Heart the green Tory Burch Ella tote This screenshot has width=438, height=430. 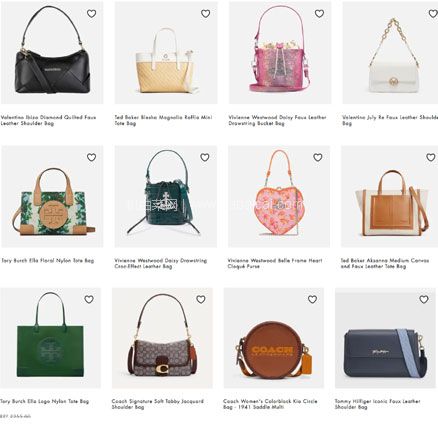89,299
